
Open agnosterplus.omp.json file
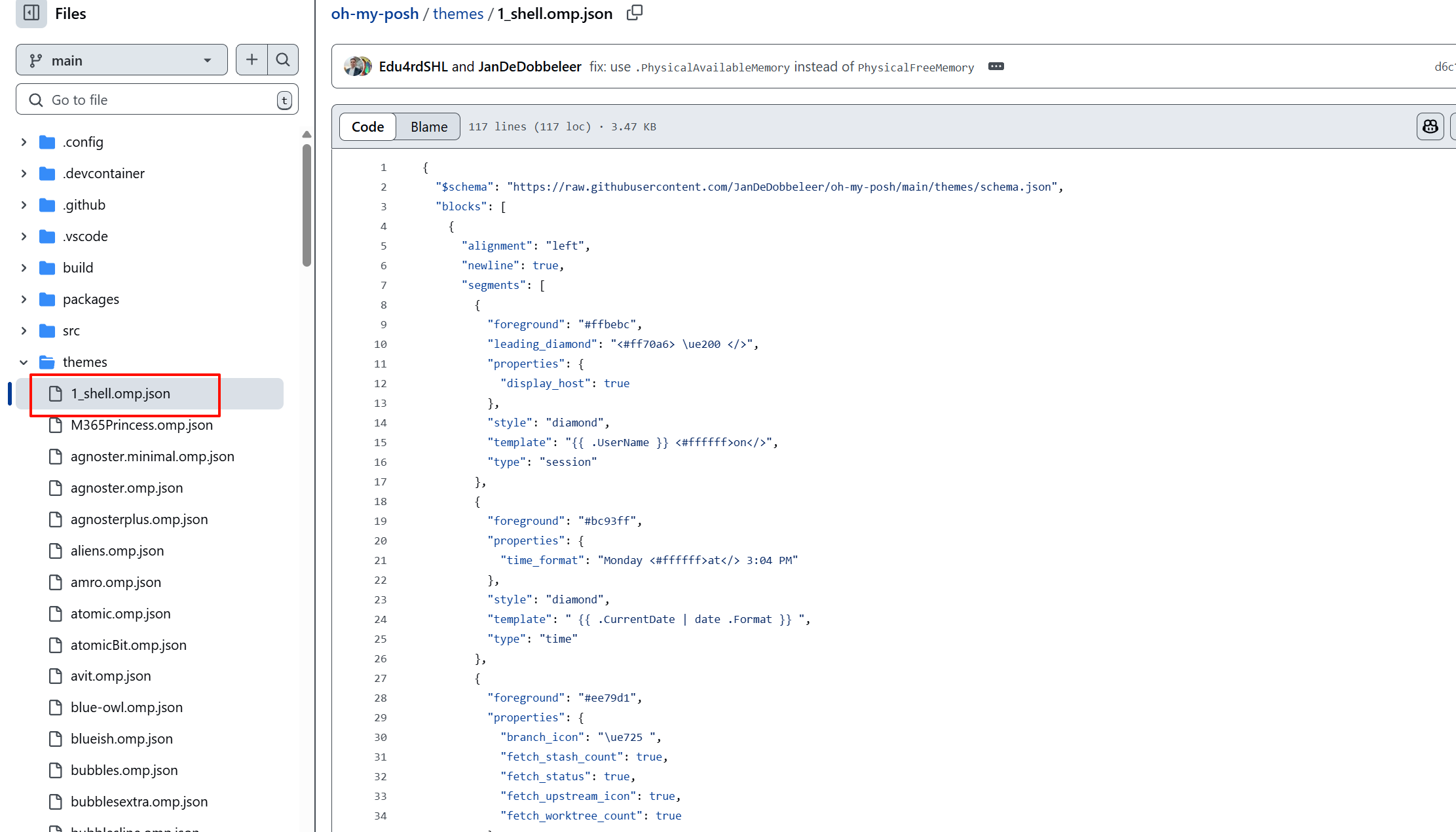(x=140, y=520)
